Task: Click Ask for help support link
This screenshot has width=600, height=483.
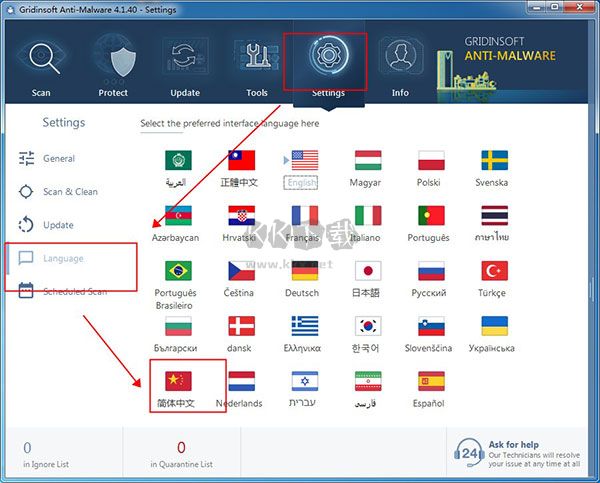Action: pyautogui.click(x=514, y=445)
